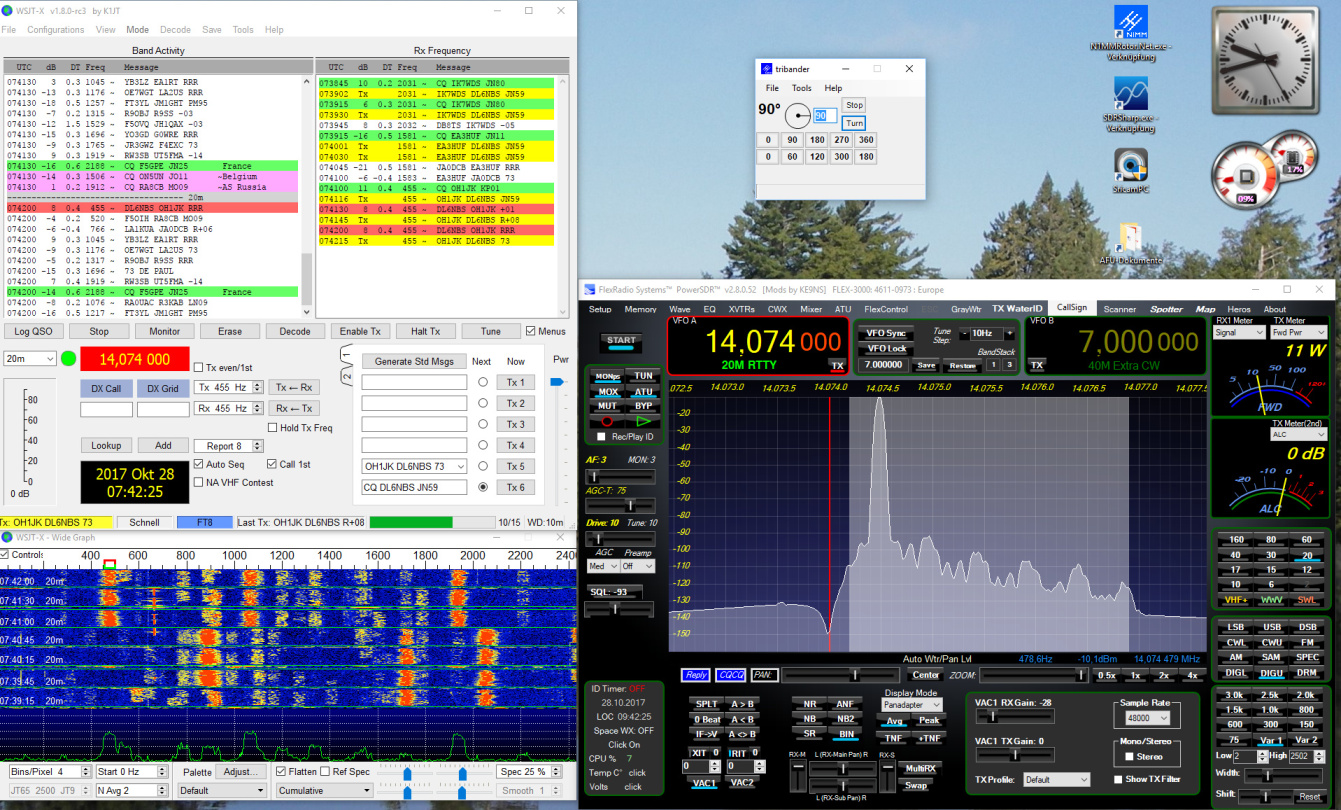This screenshot has width=1341, height=810.
Task: Open the StreamPC desktop shortcut
Action: click(1131, 165)
